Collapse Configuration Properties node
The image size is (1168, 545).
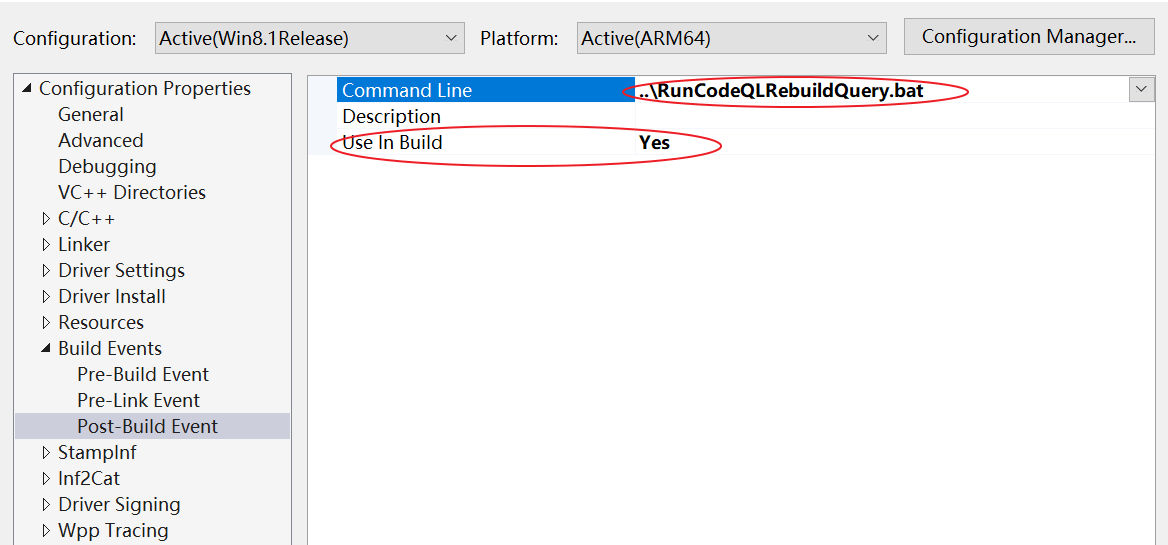click(x=28, y=89)
